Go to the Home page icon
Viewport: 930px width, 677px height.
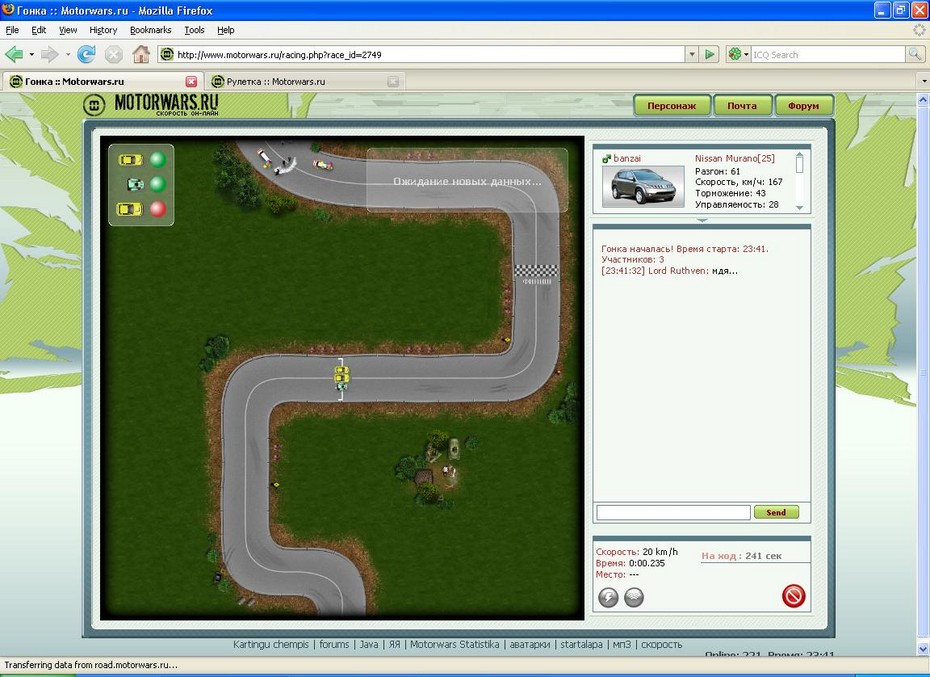(141, 54)
